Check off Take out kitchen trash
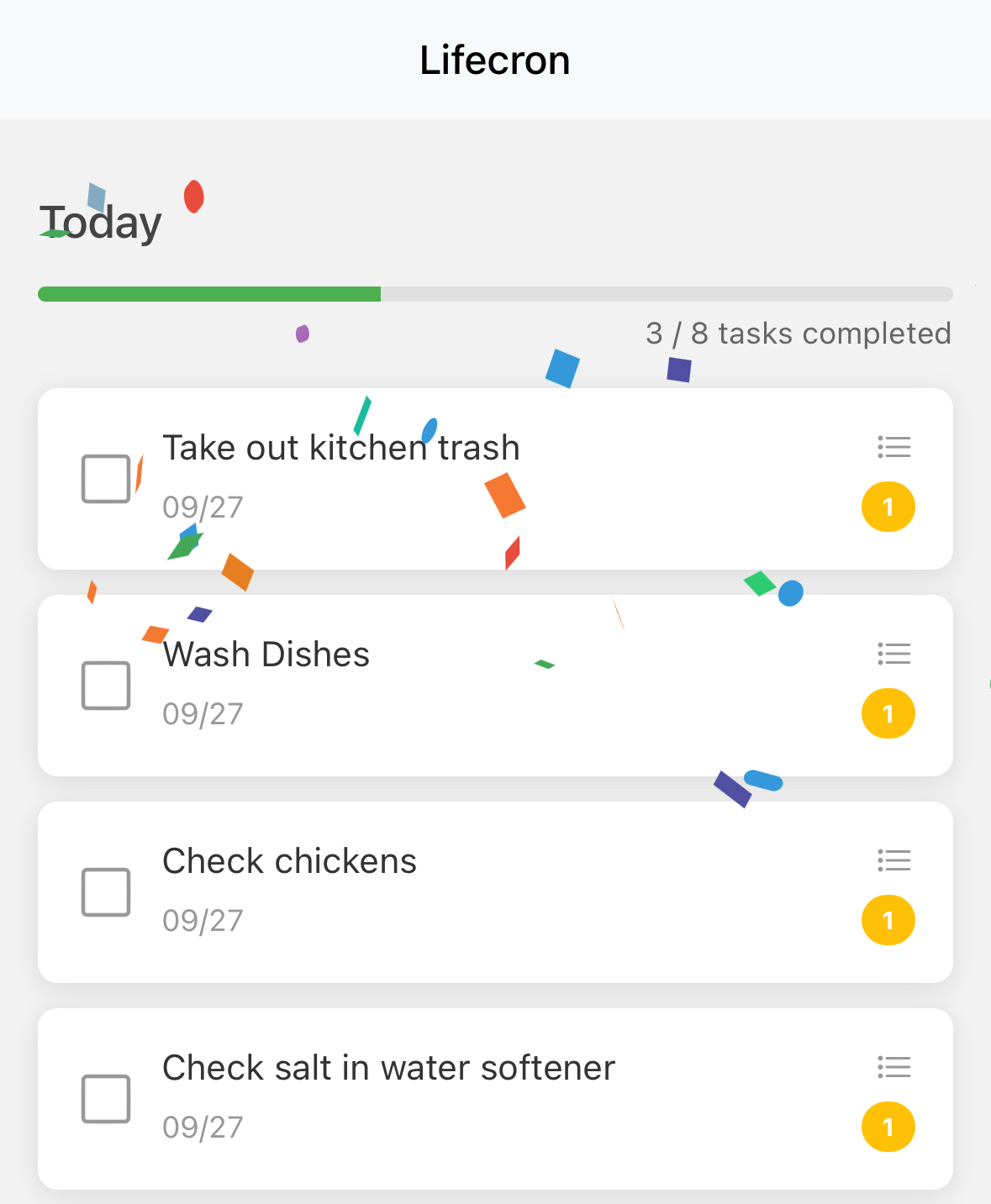 click(x=106, y=479)
